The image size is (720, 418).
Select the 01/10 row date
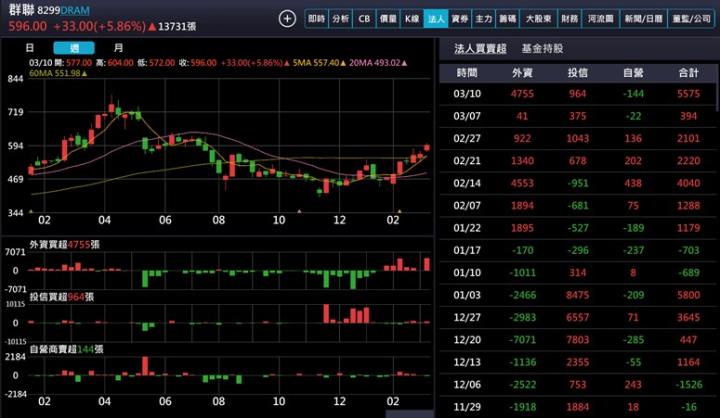[467, 273]
